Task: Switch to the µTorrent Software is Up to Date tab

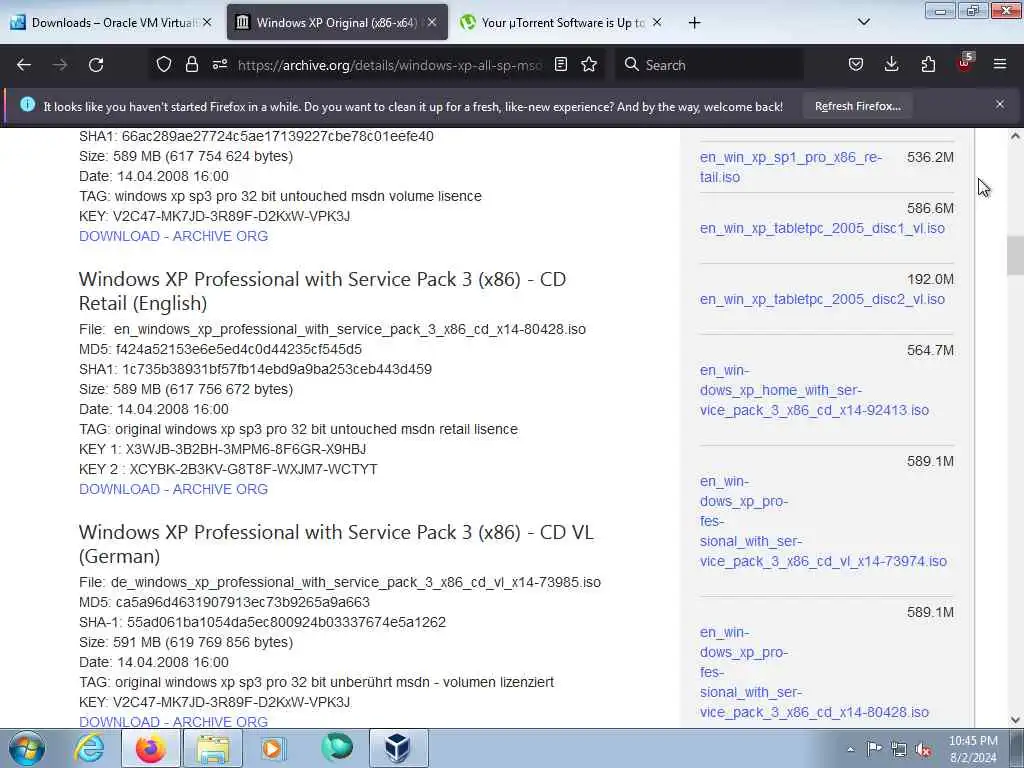Action: coord(561,22)
